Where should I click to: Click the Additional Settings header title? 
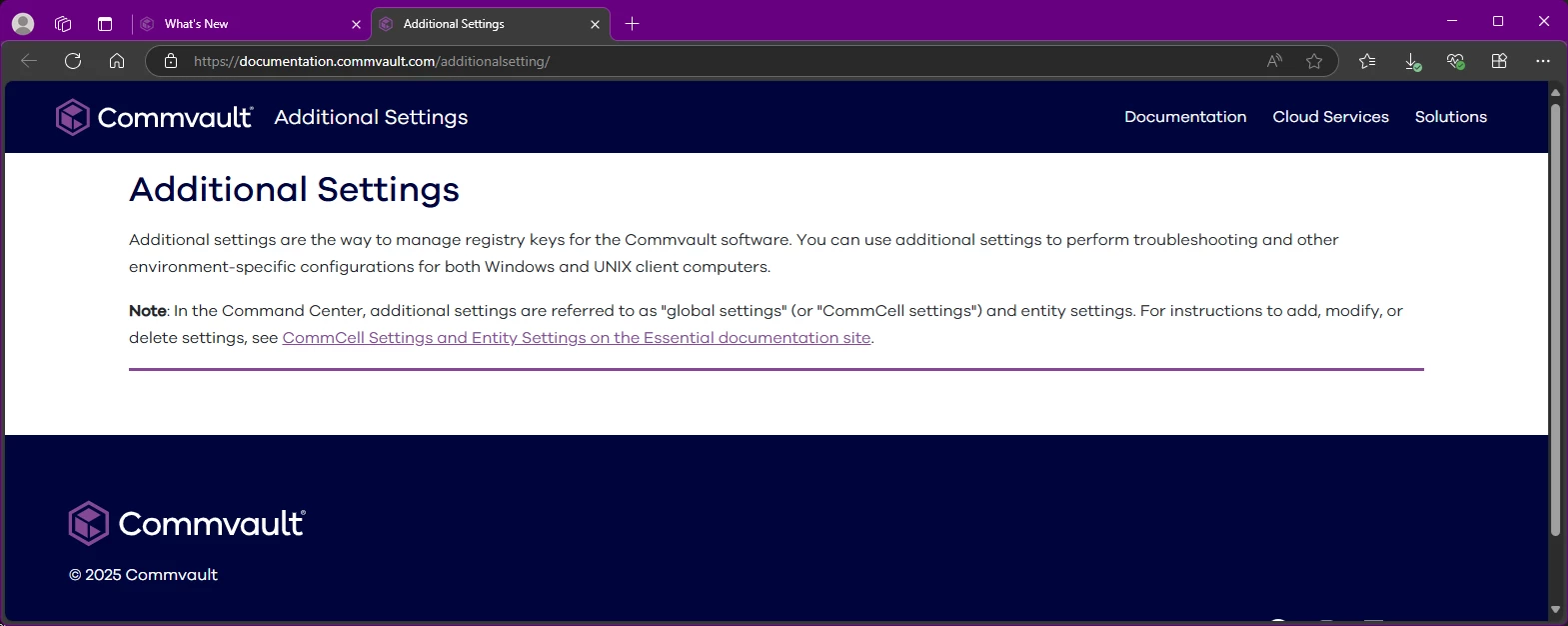click(x=371, y=117)
